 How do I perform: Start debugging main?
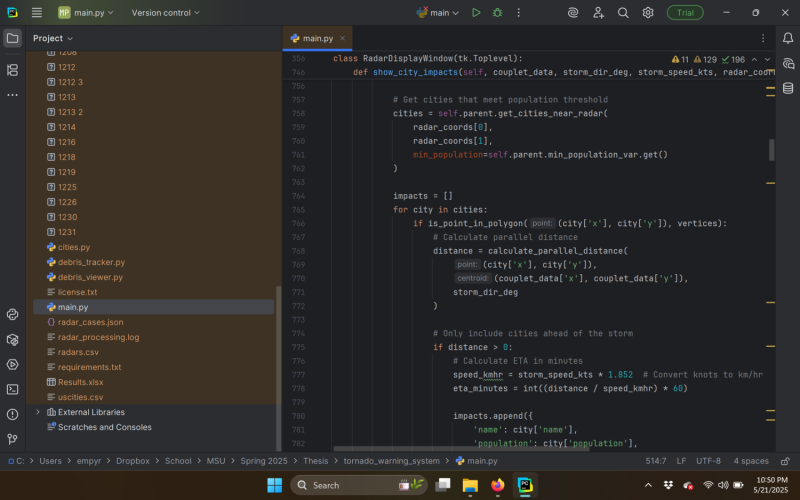tap(497, 13)
